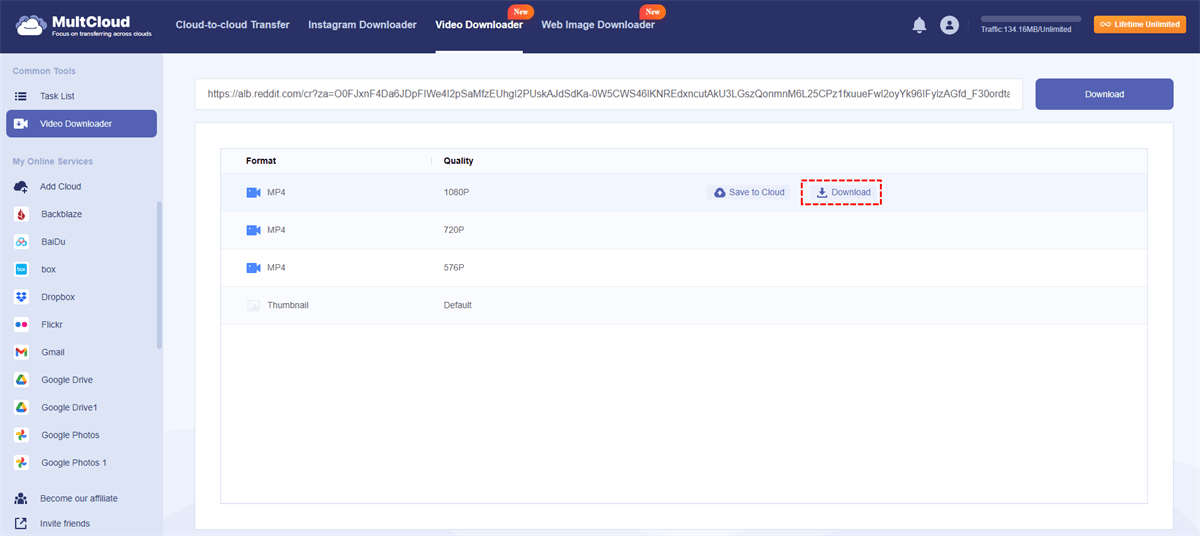Viewport: 1200px width, 536px height.
Task: Switch to Video Downloader top tab
Action: pyautogui.click(x=479, y=25)
